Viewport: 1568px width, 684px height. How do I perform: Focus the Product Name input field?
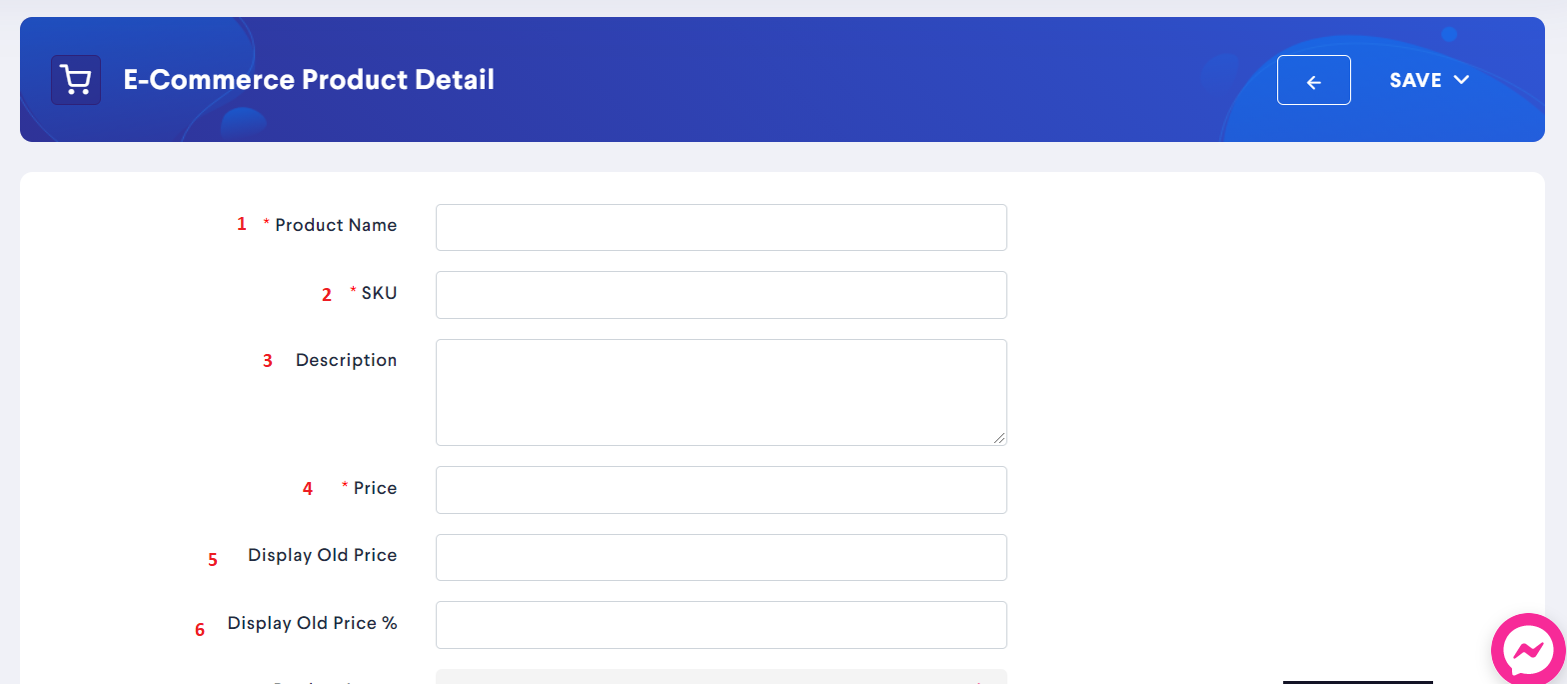click(x=721, y=227)
